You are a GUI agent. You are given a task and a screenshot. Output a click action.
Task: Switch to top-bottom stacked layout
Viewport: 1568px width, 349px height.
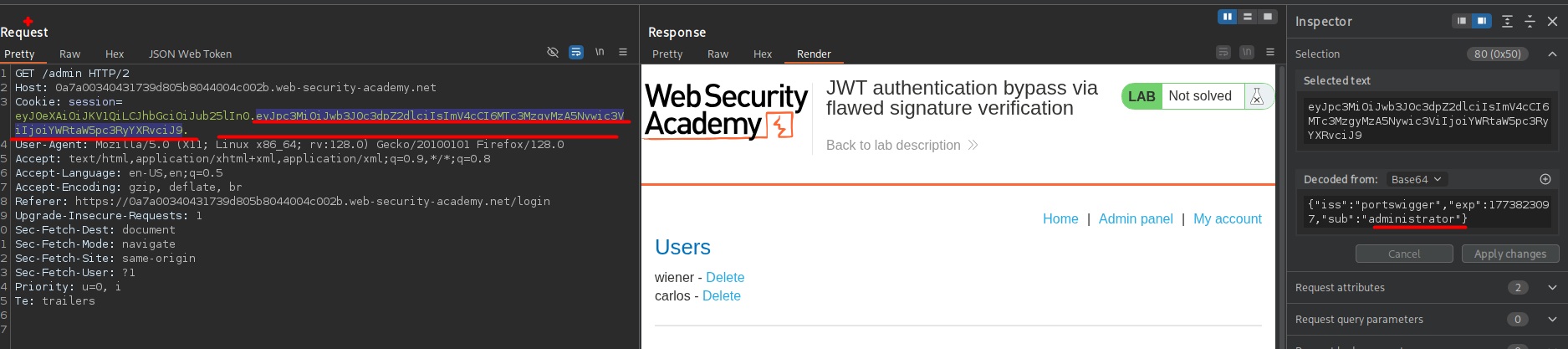(1248, 17)
